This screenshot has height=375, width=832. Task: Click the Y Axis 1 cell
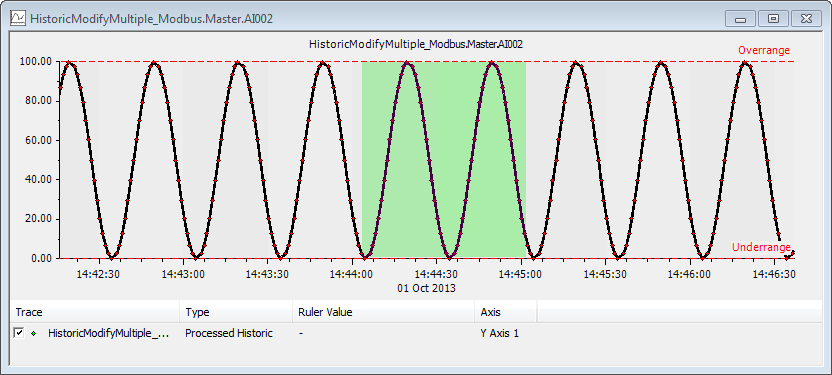[499, 334]
